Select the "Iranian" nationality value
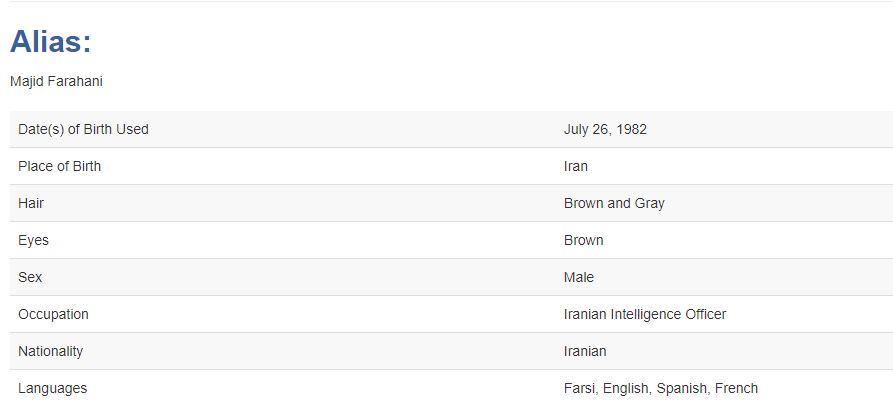The width and height of the screenshot is (893, 418). [585, 351]
